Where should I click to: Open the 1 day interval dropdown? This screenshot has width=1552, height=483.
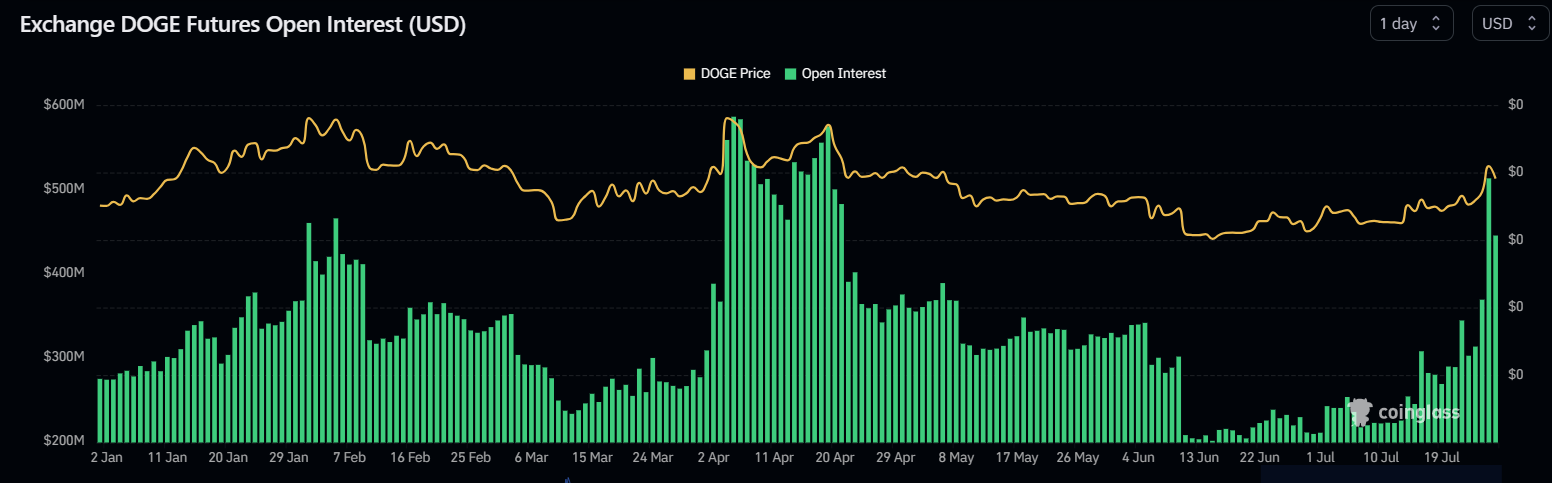pyautogui.click(x=1411, y=24)
